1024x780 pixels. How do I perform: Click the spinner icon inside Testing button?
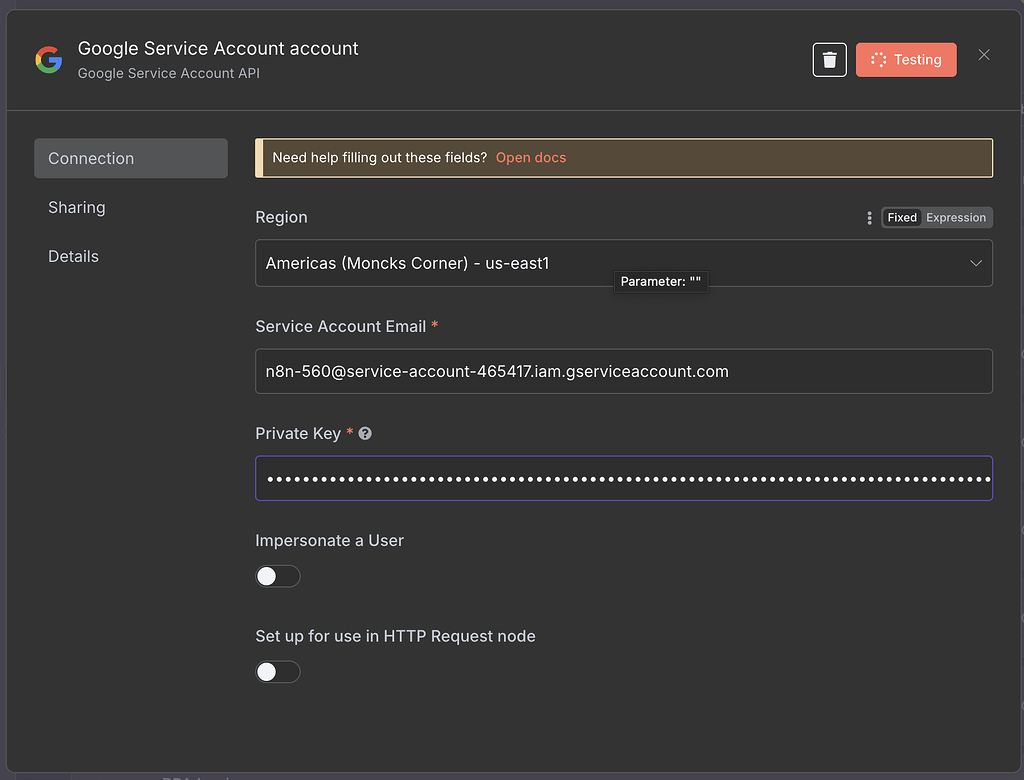[880, 59]
